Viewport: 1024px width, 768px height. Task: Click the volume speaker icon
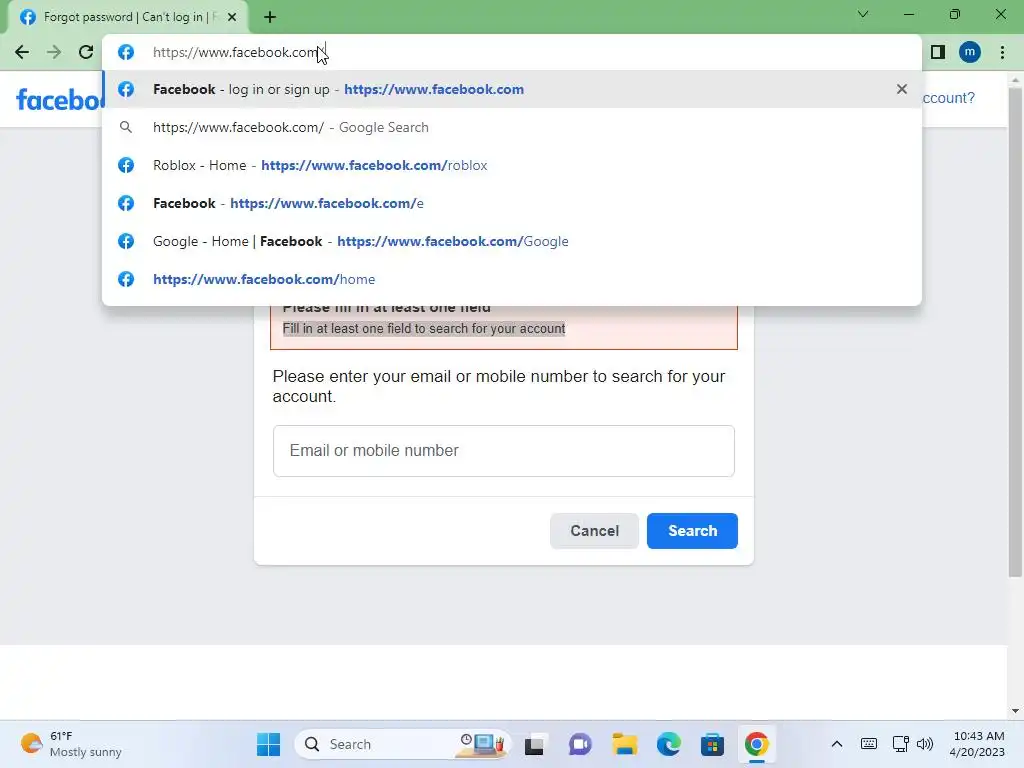(x=925, y=744)
